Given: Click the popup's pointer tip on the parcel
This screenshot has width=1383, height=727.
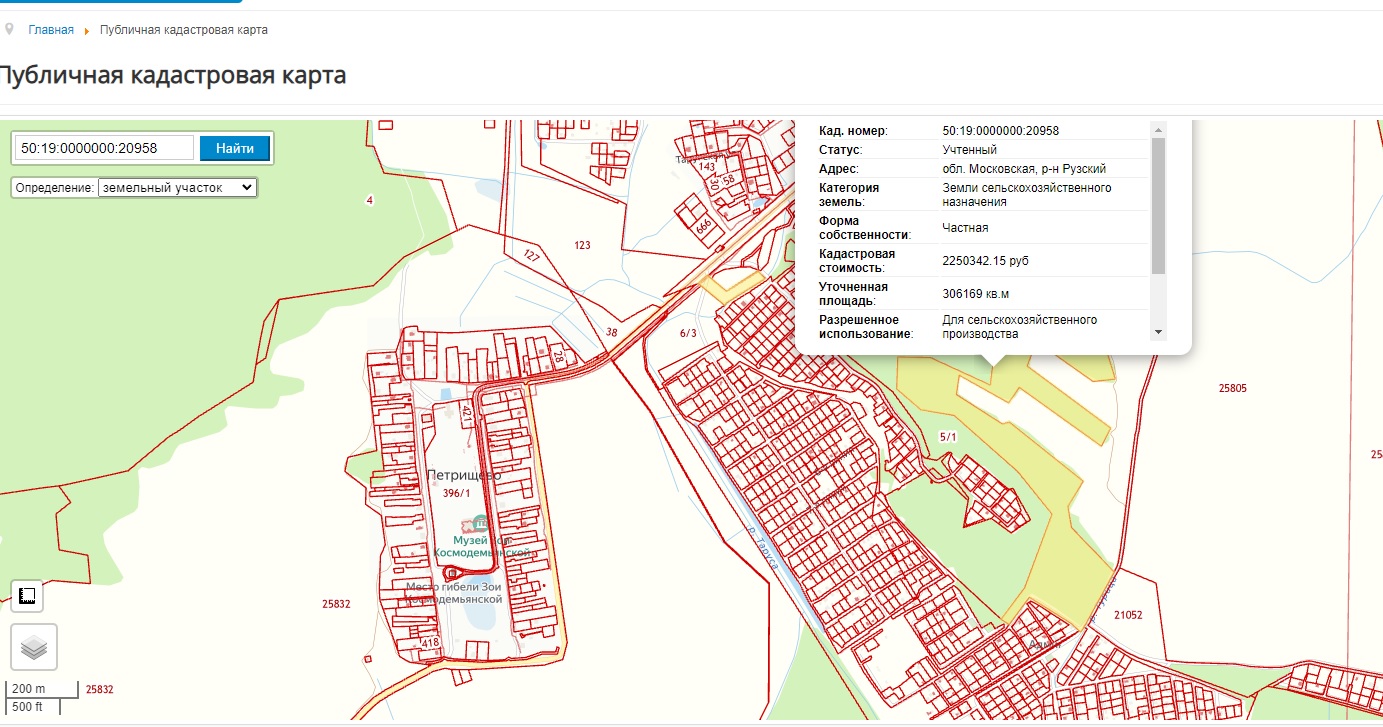Looking at the screenshot, I should pos(993,365).
